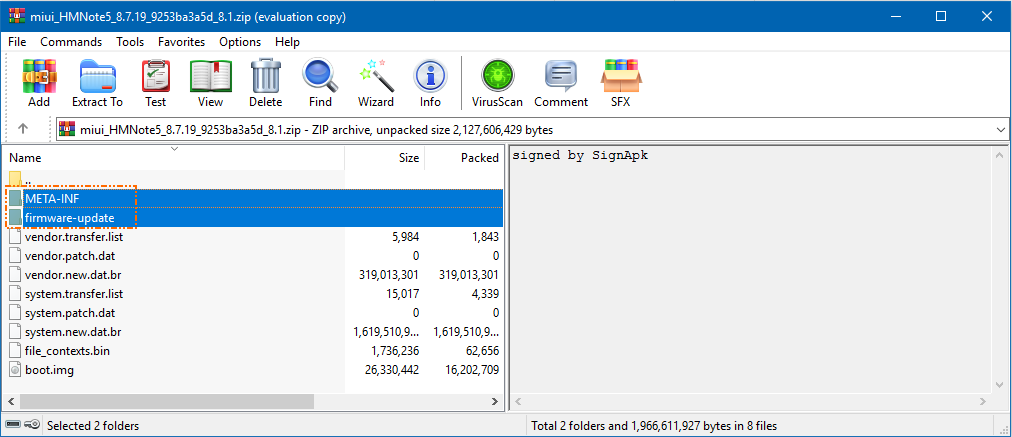Image resolution: width=1012 pixels, height=437 pixels.
Task: Open the Help menu
Action: pyautogui.click(x=287, y=42)
